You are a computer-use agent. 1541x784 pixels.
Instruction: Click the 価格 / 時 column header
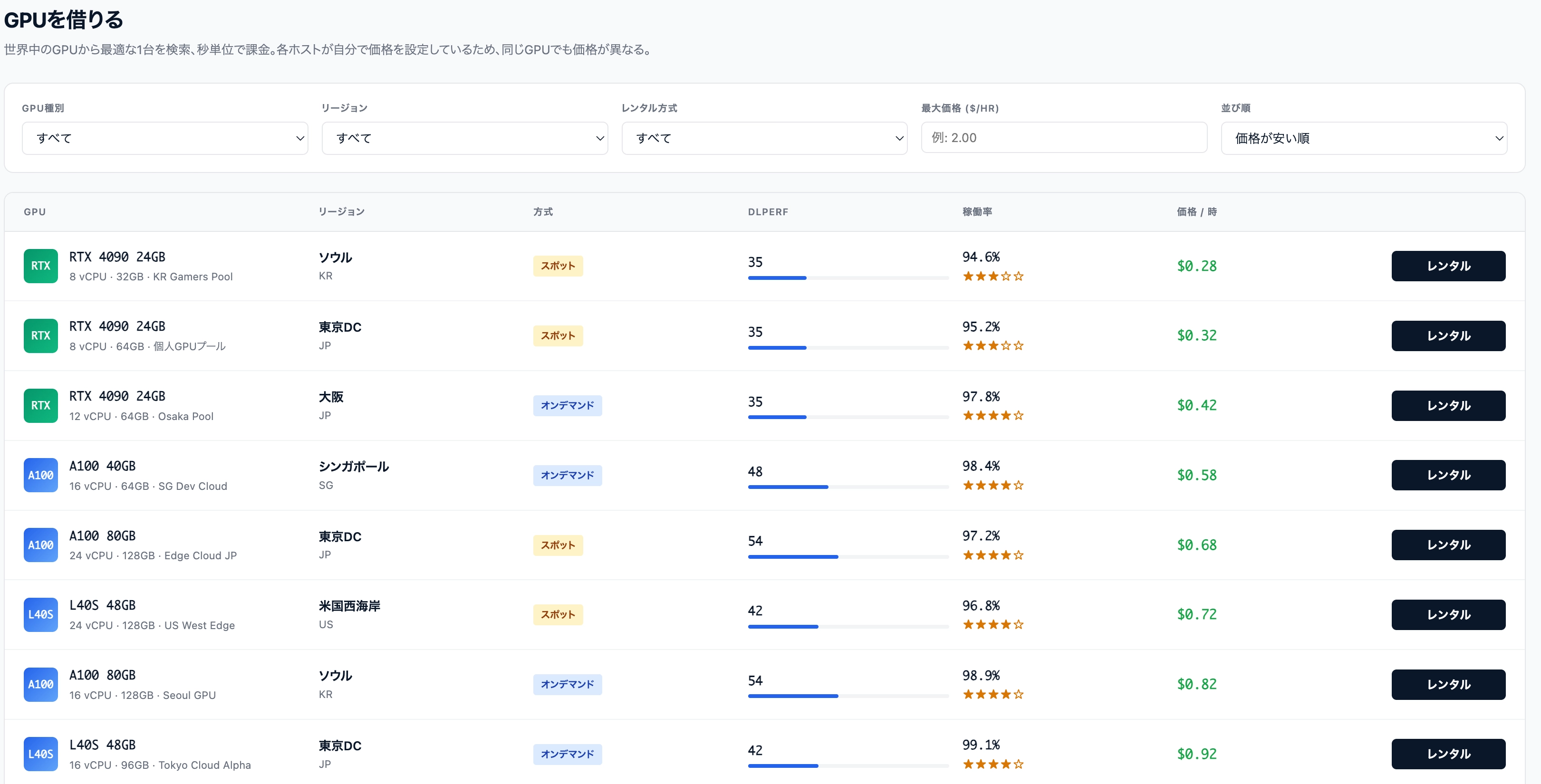tap(1197, 212)
